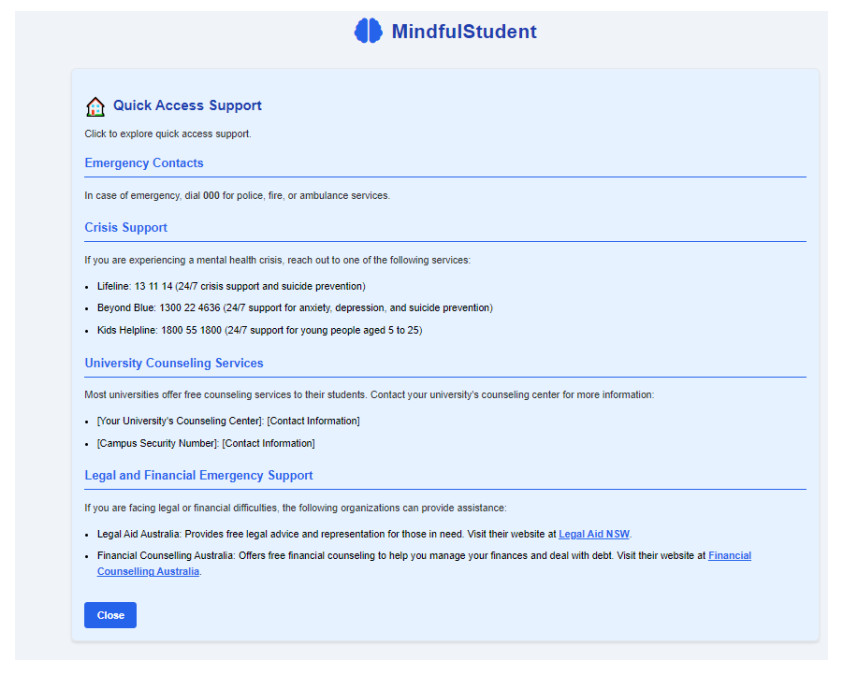
Task: Click the 'Click to explore quick access support' text
Action: tap(168, 134)
